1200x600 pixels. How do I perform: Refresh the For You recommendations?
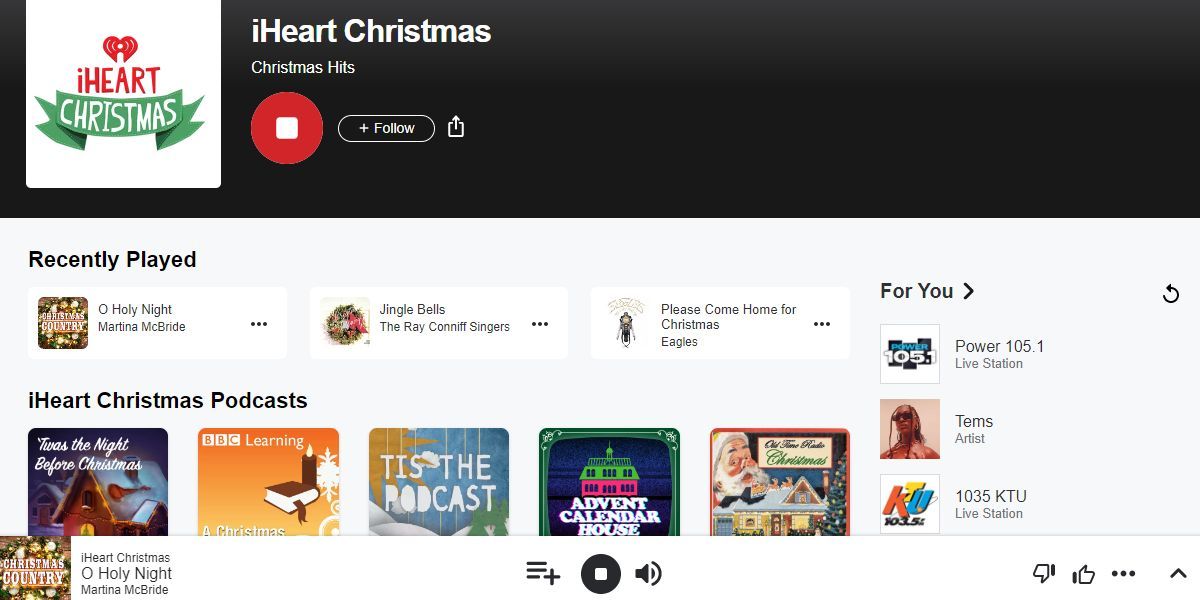pos(1171,294)
